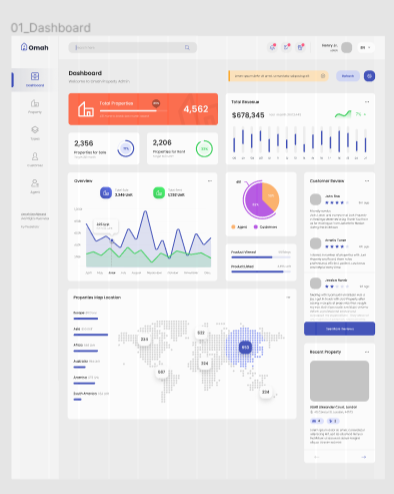Image resolution: width=394 pixels, height=494 pixels.
Task: Click the first review's star rating
Action: click(337, 203)
